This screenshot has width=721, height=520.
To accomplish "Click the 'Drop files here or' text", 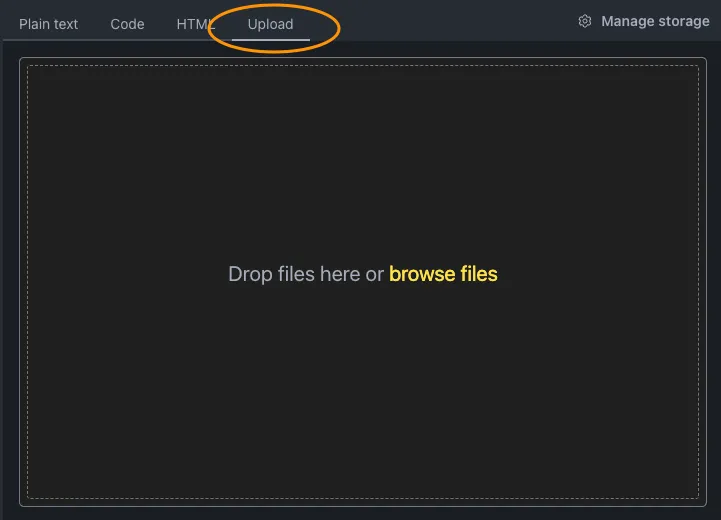I will click(x=306, y=274).
